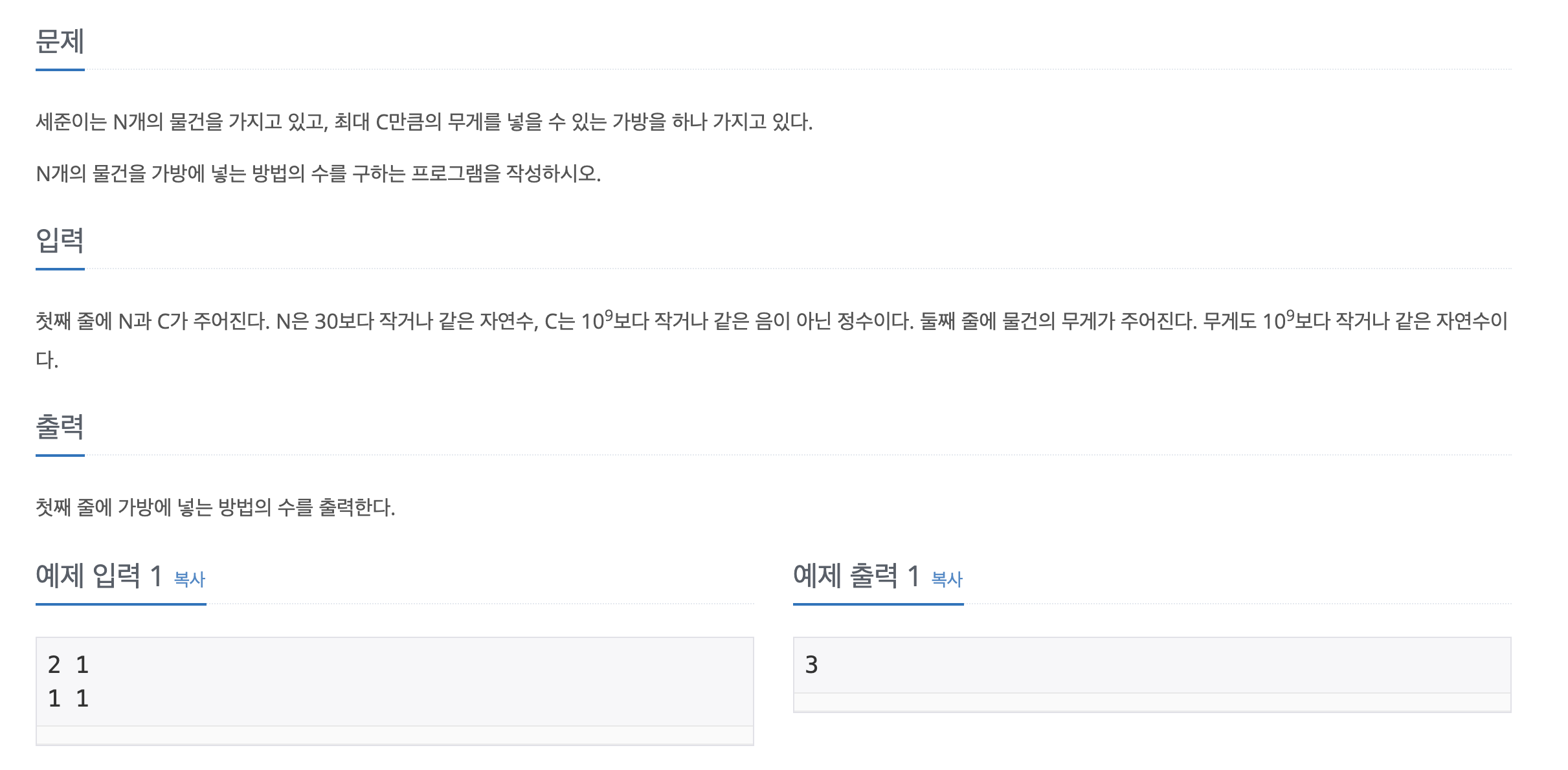
Task: Click the empty footer strip under sample output
Action: click(1152, 703)
